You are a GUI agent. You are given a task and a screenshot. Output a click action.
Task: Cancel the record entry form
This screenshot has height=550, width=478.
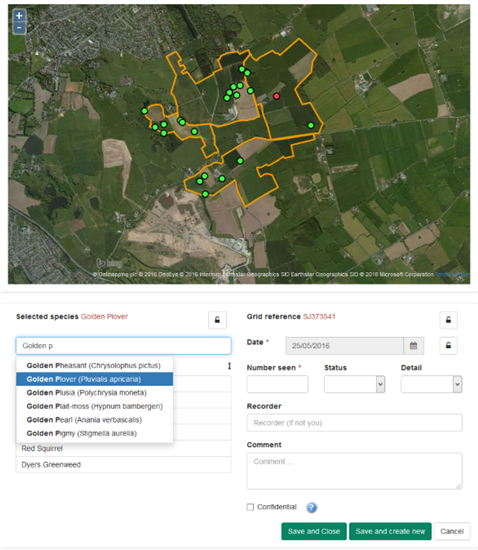(x=452, y=531)
